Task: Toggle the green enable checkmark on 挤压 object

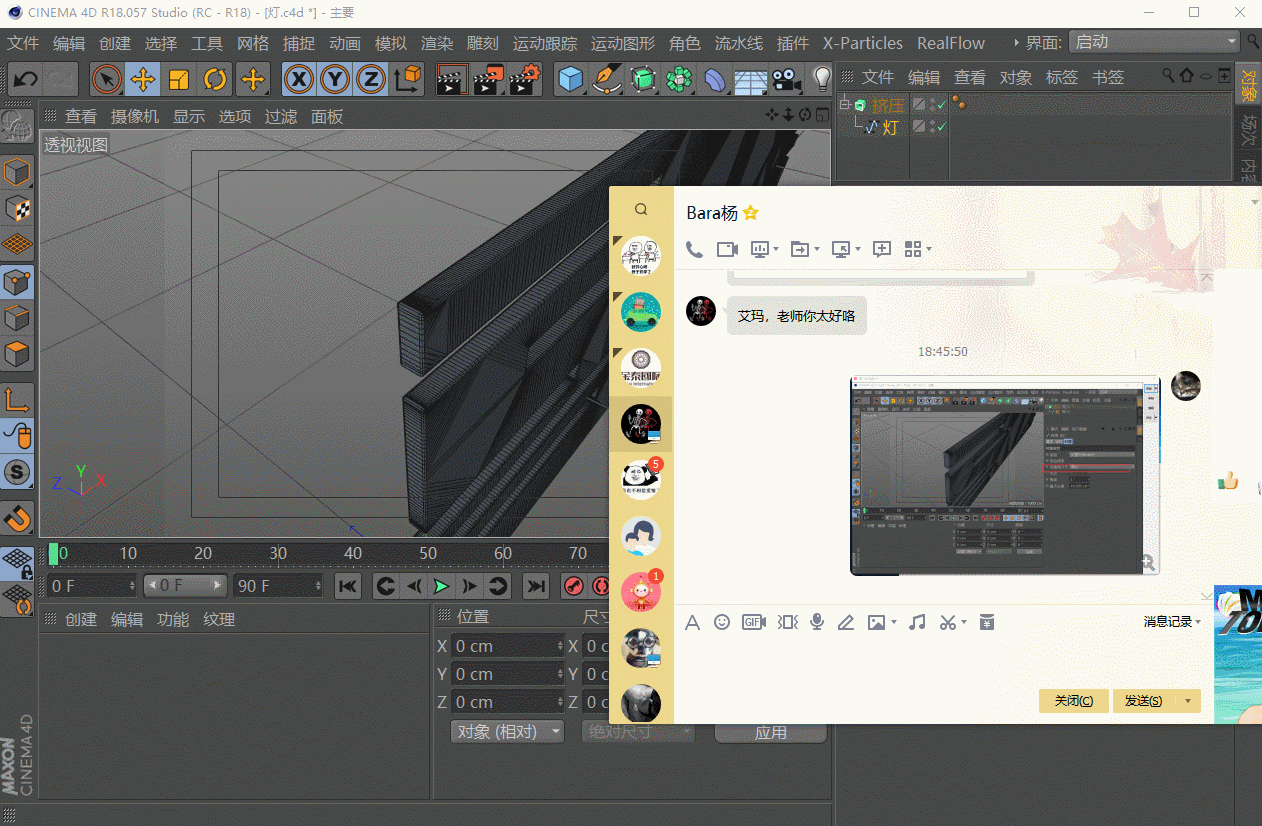Action: [941, 105]
